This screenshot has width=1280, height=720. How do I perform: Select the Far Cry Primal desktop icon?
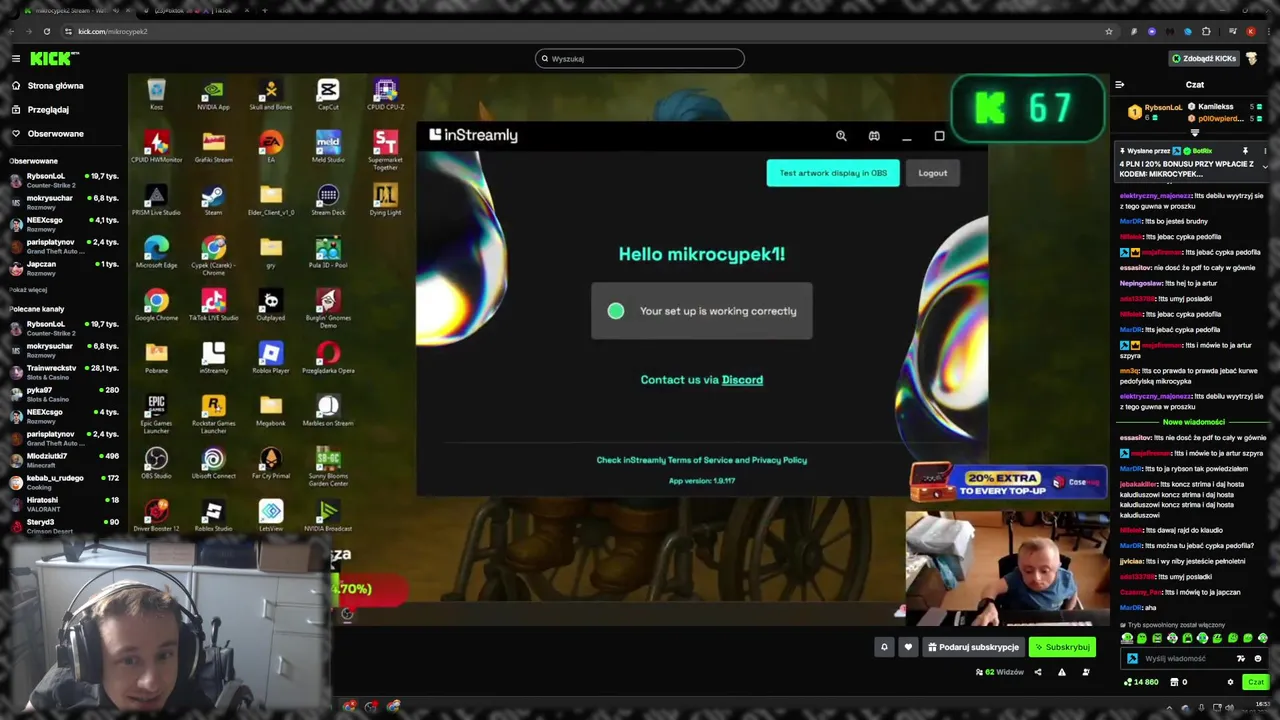(x=271, y=463)
